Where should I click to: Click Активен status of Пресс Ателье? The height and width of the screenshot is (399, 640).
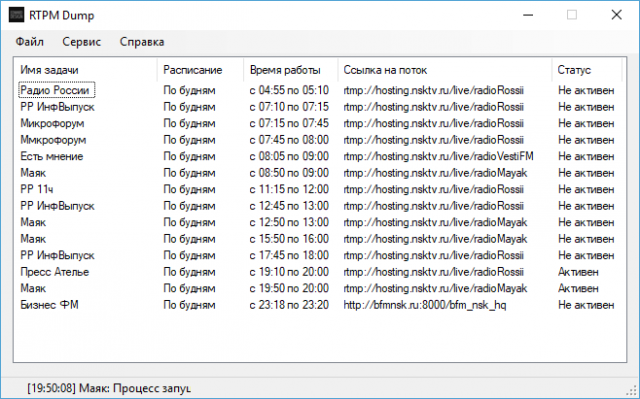point(578,272)
